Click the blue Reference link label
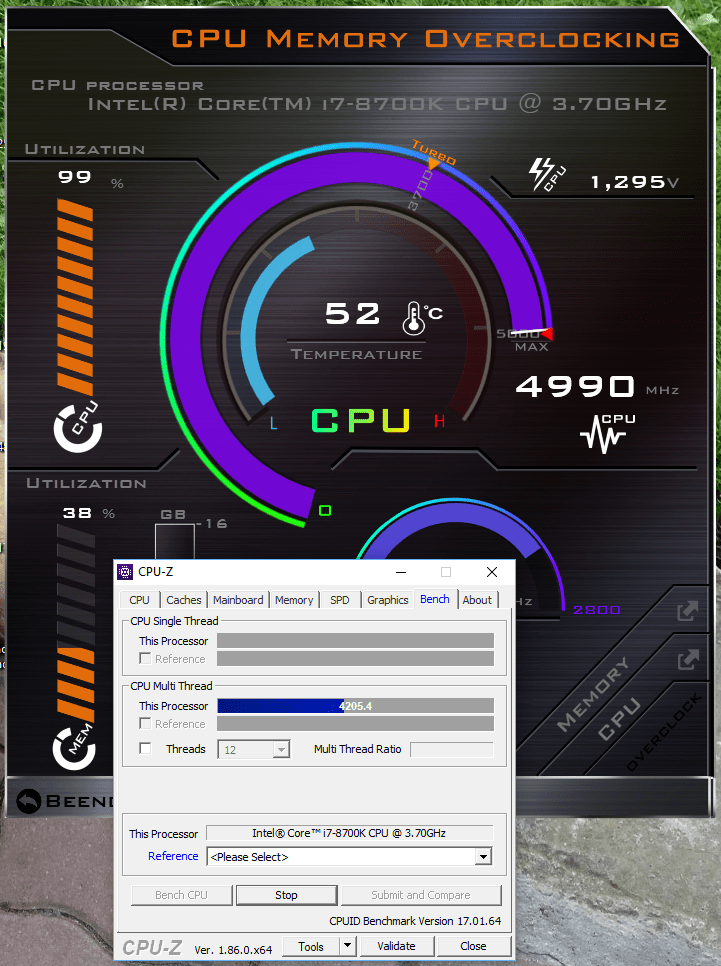 tap(173, 856)
